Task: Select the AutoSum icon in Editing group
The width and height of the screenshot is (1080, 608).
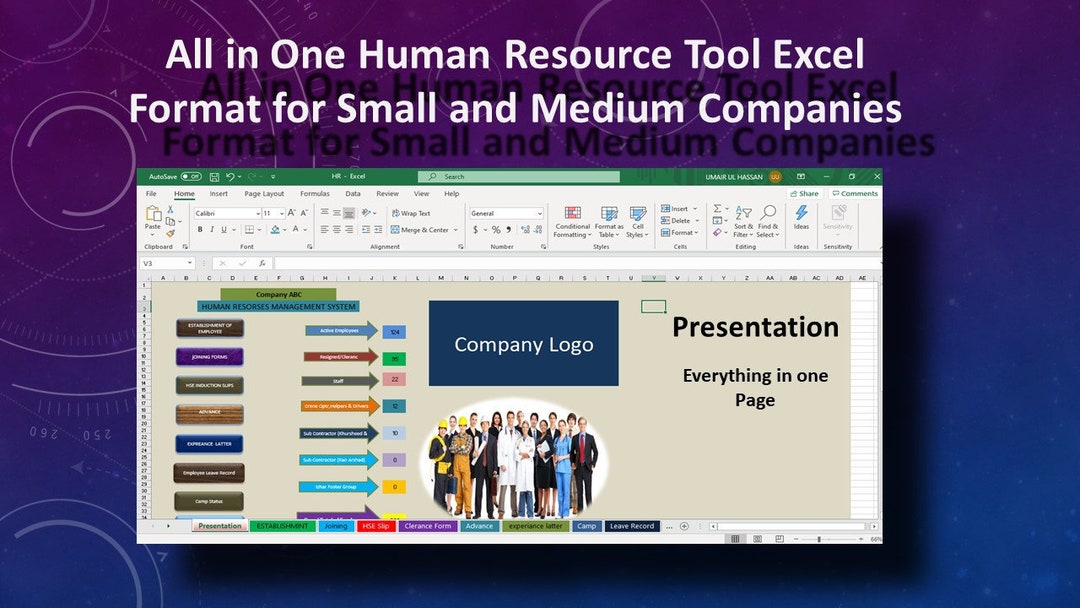Action: (x=717, y=208)
